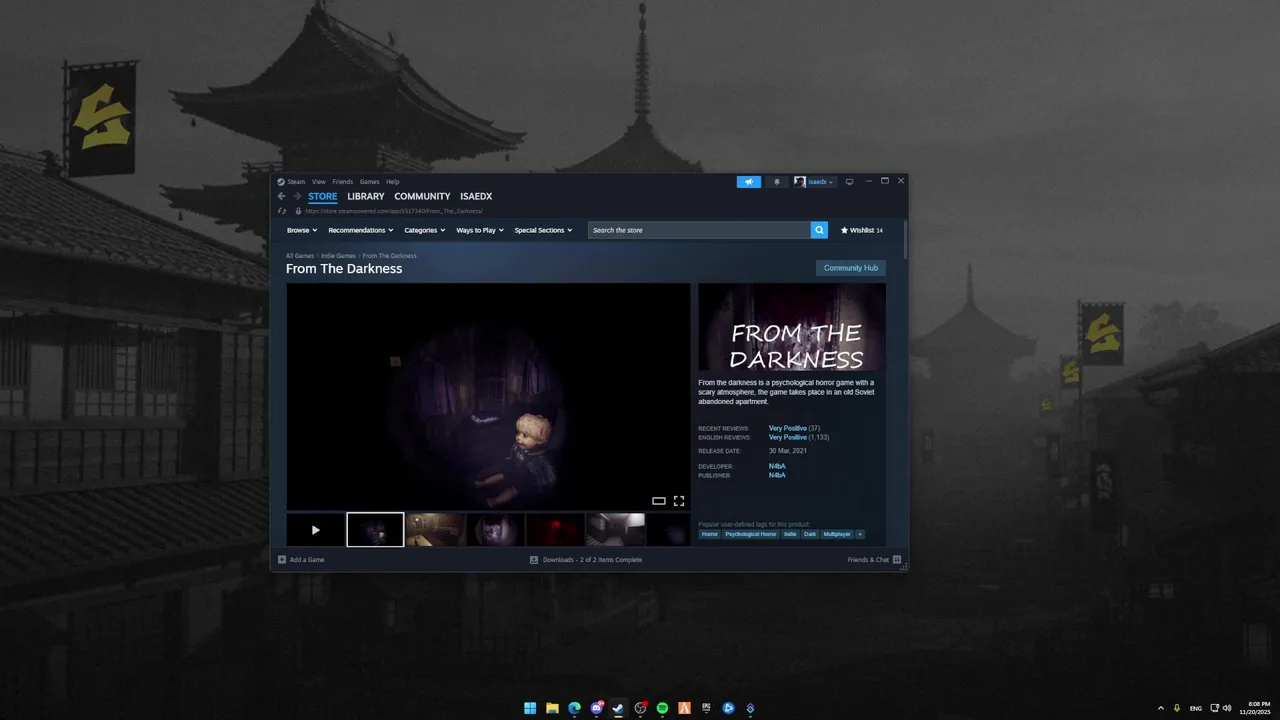Go forward using the forward arrow

[297, 196]
